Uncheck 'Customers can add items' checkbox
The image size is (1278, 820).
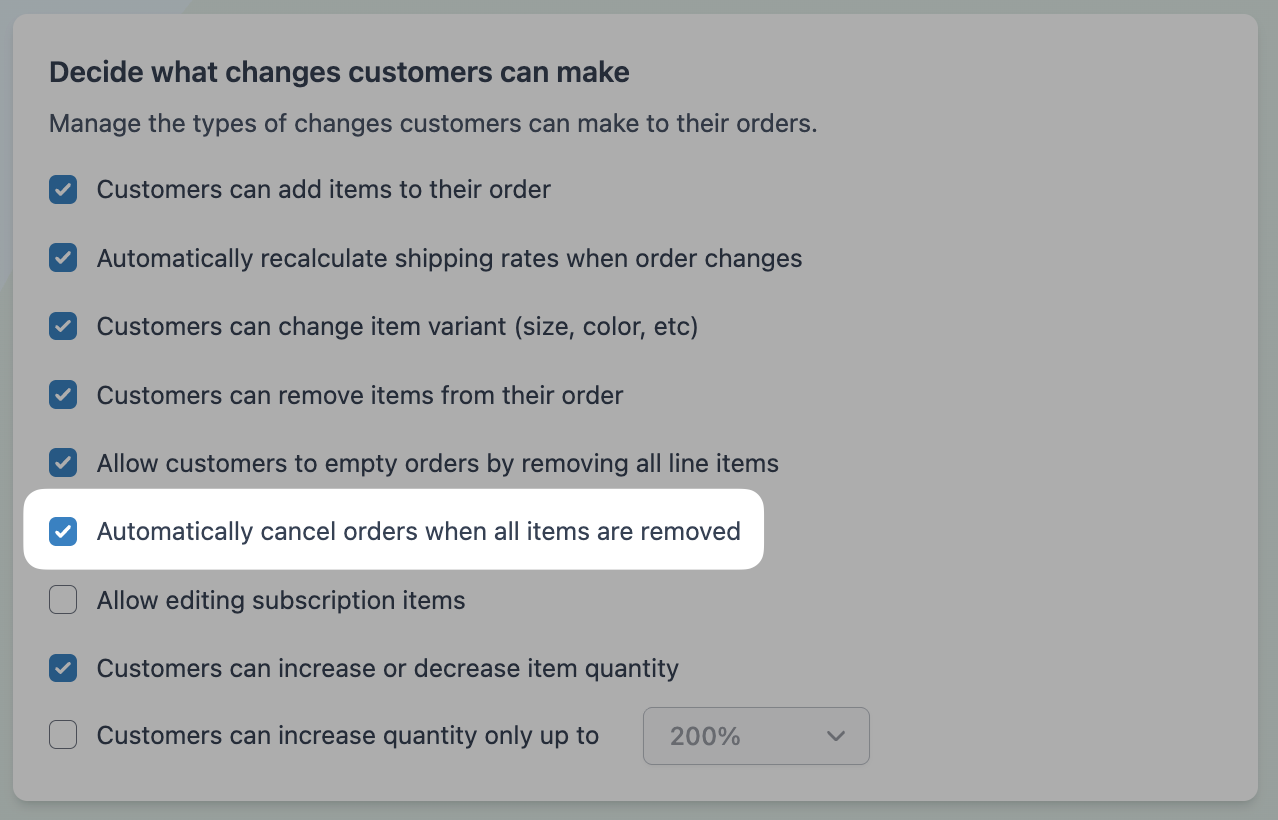tap(63, 190)
